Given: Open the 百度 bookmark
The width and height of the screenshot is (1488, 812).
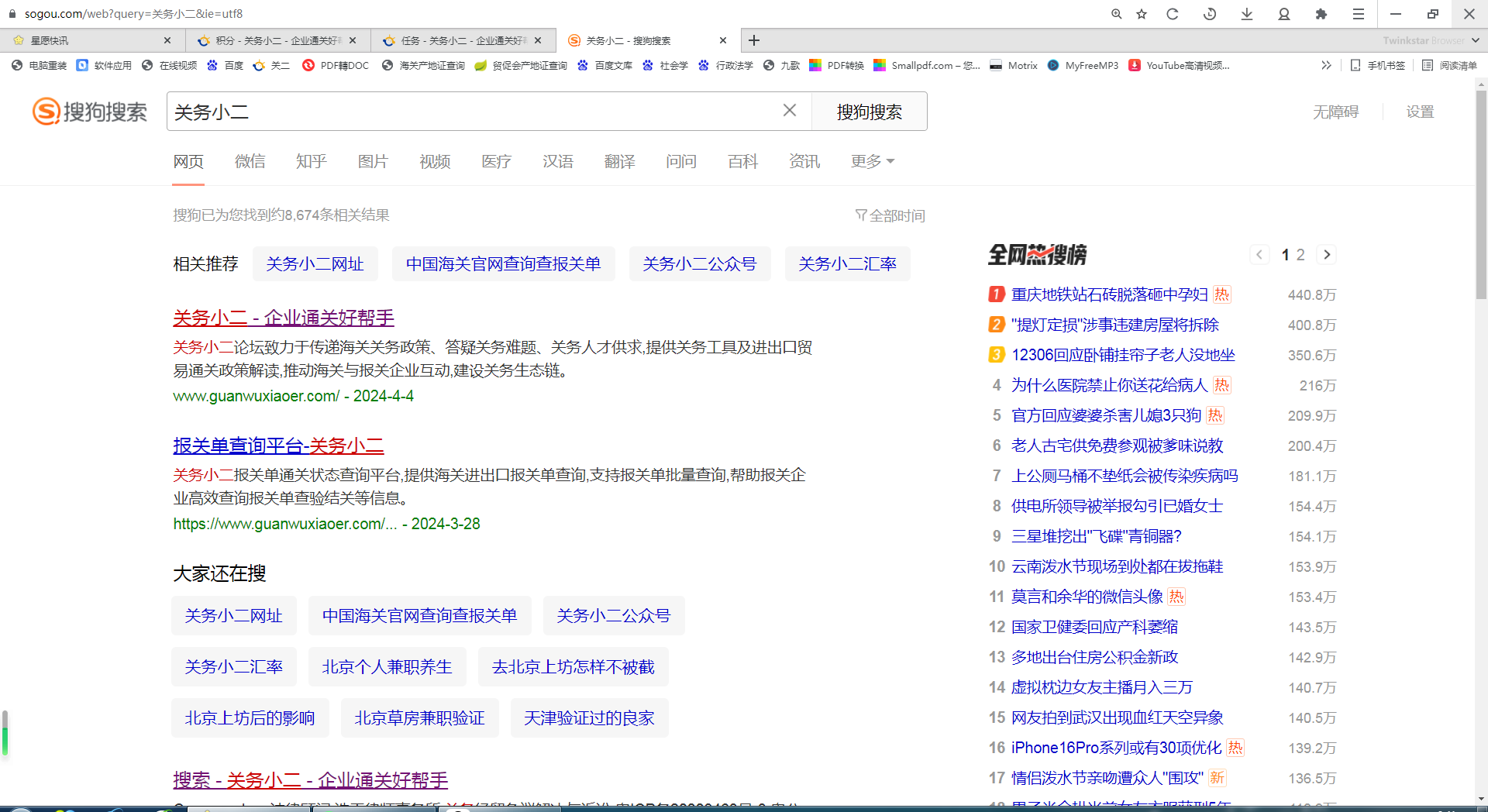Looking at the screenshot, I should [226, 66].
